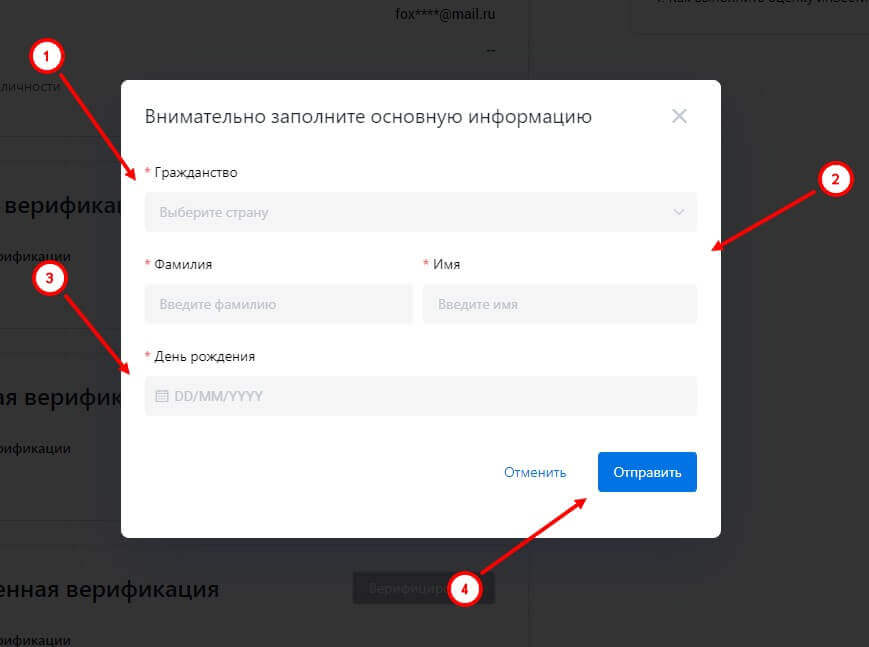The height and width of the screenshot is (647, 869).
Task: Click the 'Имя' field label
Action: pyautogui.click(x=447, y=264)
